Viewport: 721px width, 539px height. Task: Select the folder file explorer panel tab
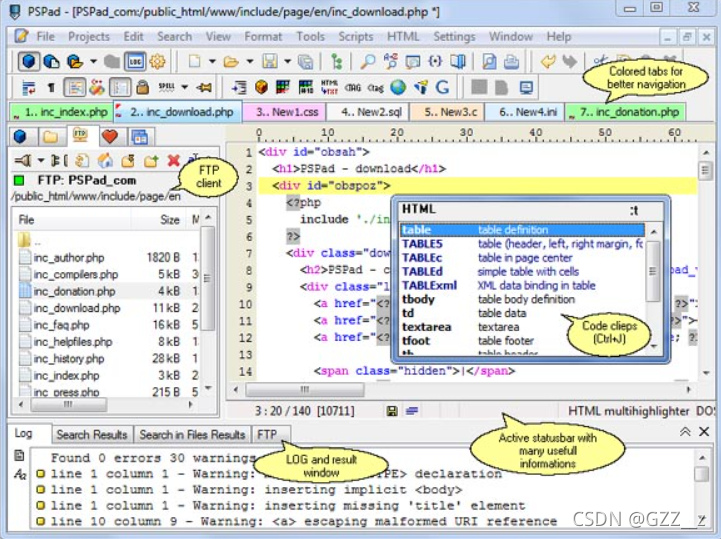(x=50, y=137)
